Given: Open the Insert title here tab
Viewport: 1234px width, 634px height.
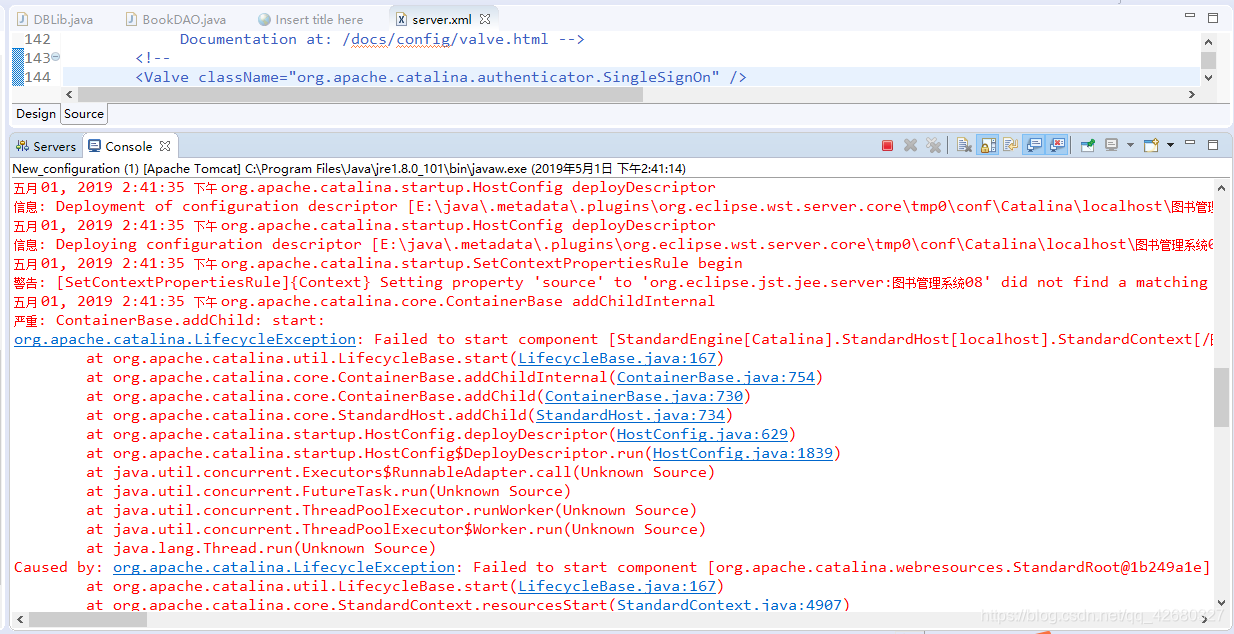Looking at the screenshot, I should click(x=311, y=19).
